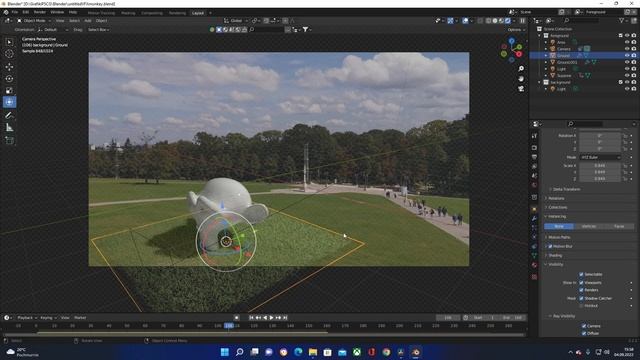Toggle camera view icon in viewport
The height and width of the screenshot is (360, 640).
(x=521, y=88)
